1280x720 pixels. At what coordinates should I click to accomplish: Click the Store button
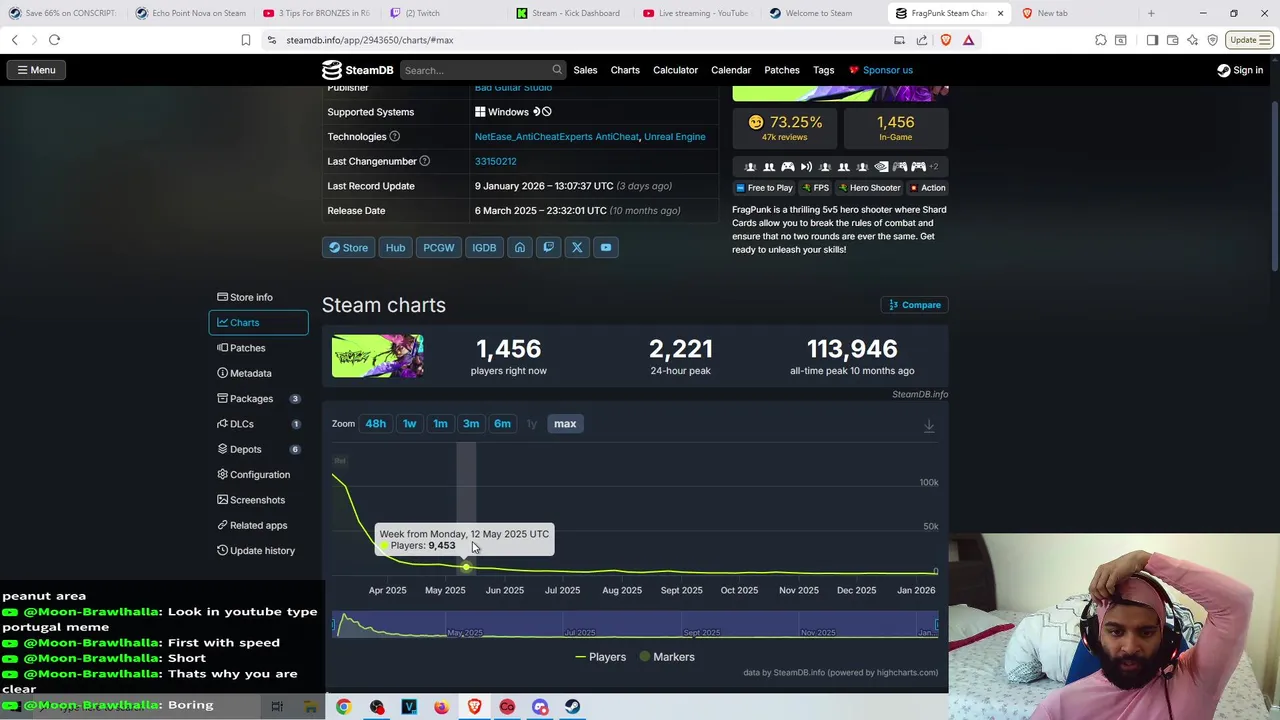click(348, 248)
